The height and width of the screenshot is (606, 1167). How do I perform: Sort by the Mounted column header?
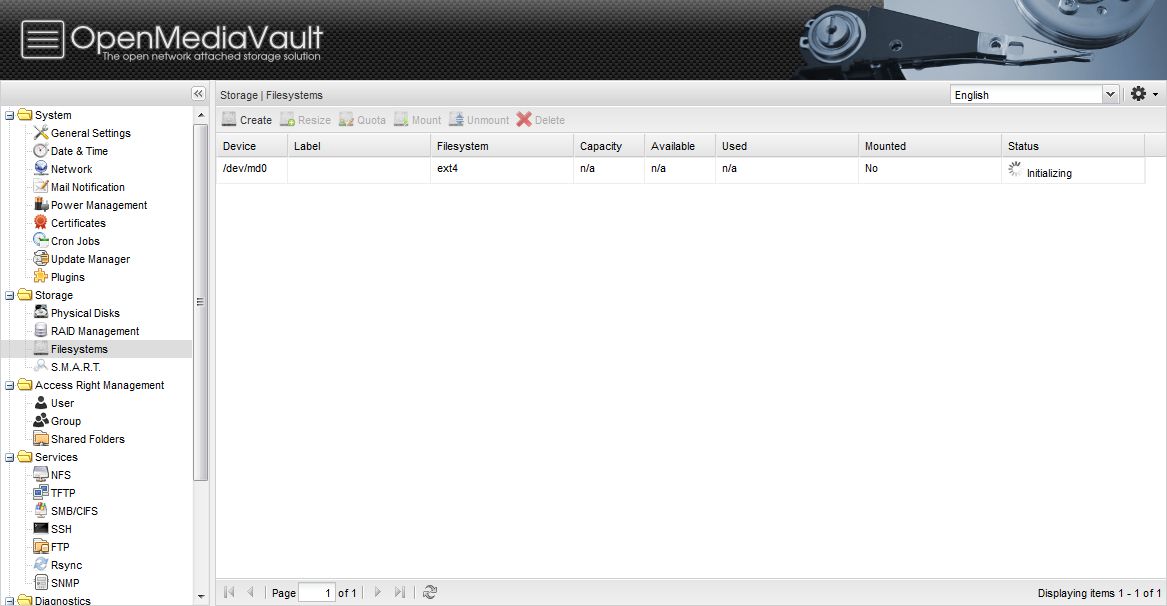[x=930, y=146]
